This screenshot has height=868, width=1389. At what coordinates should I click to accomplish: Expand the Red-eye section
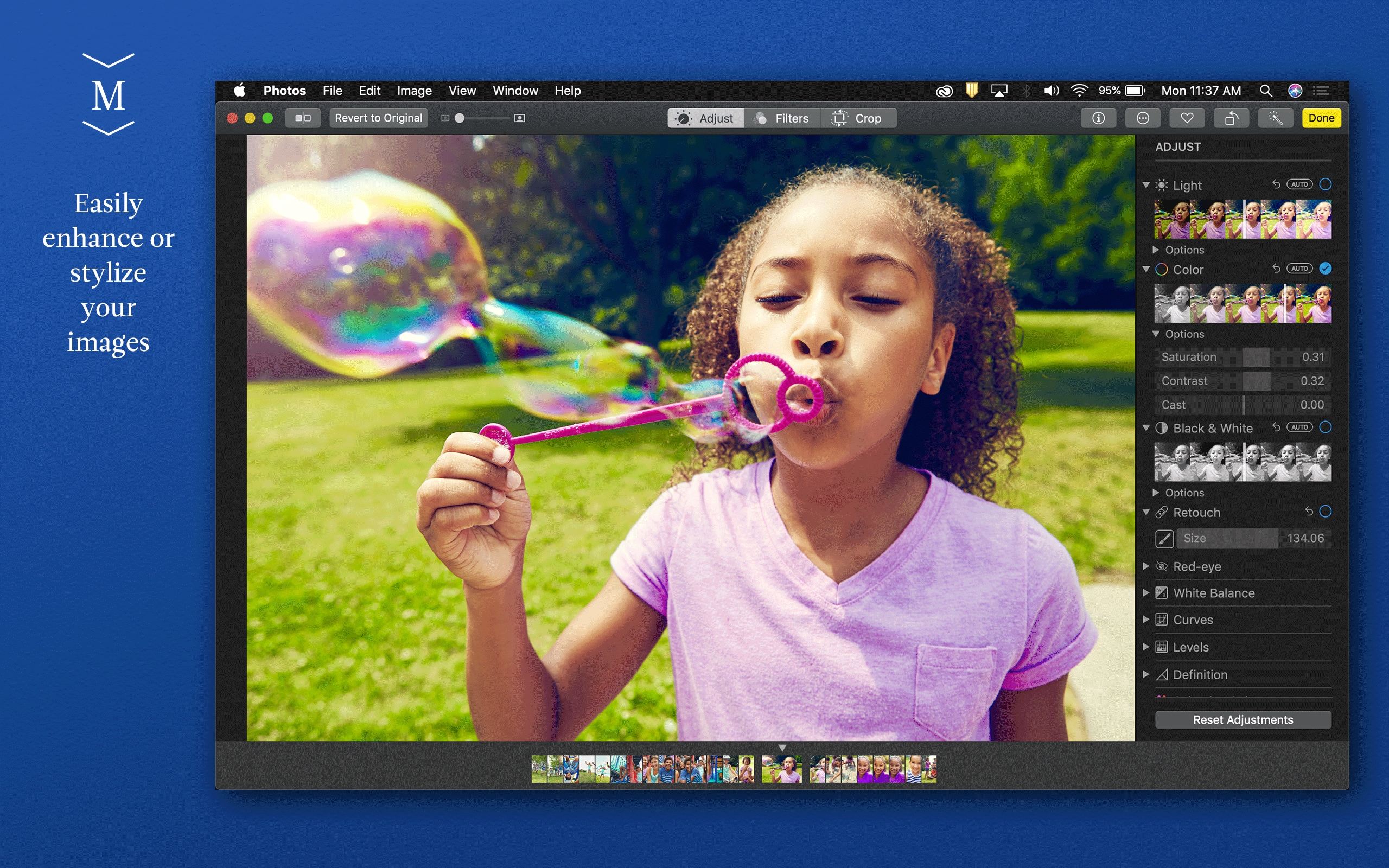click(x=1145, y=566)
